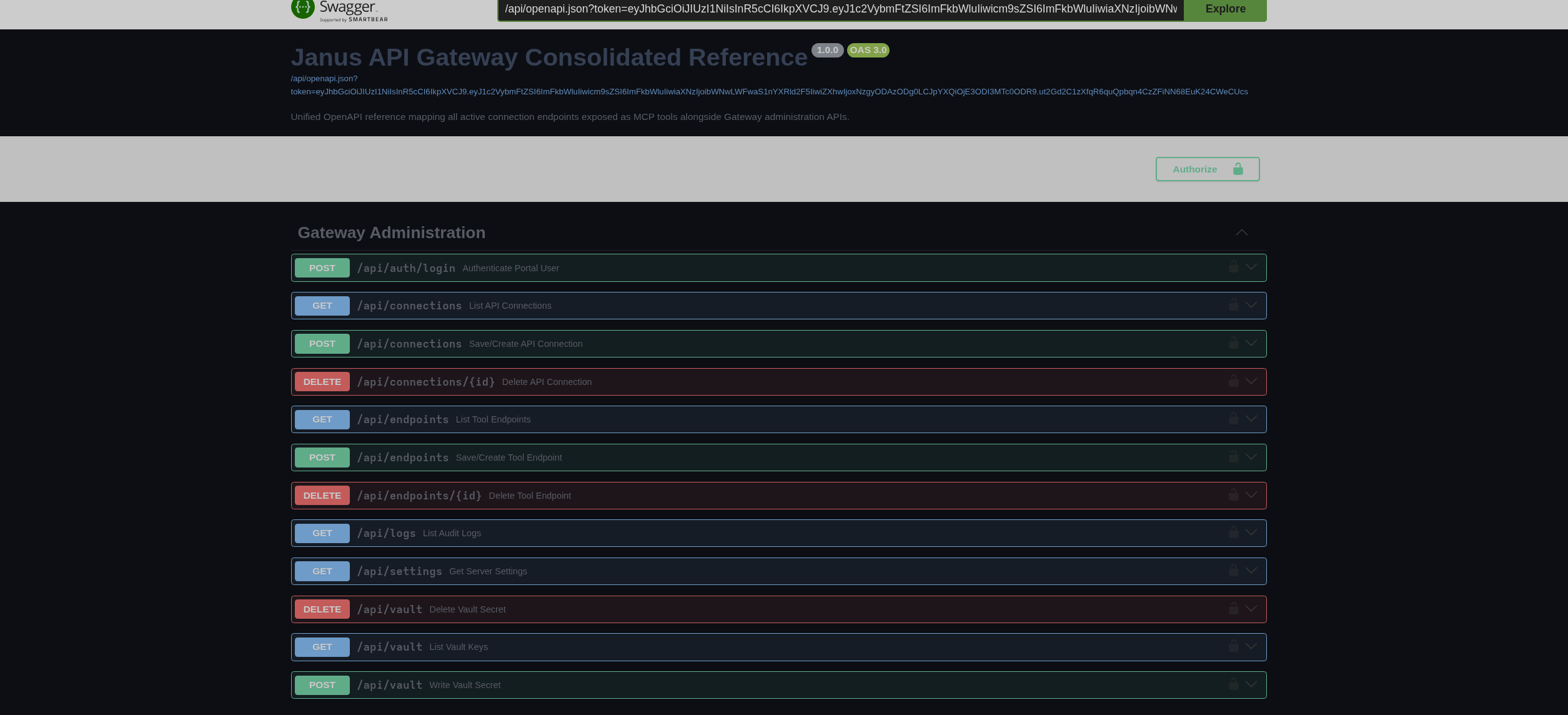Screen dimensions: 1568x715
Task: Expand POST /api/auth/login chevron
Action: point(1251,267)
